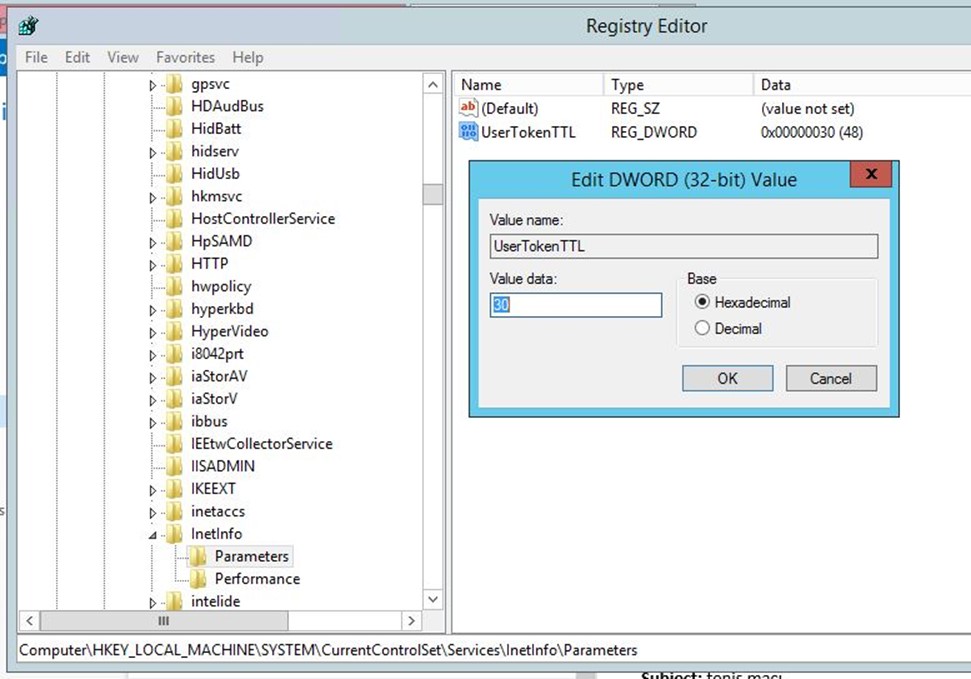971x679 pixels.
Task: Click the tree scroll right arrow
Action: [411, 620]
